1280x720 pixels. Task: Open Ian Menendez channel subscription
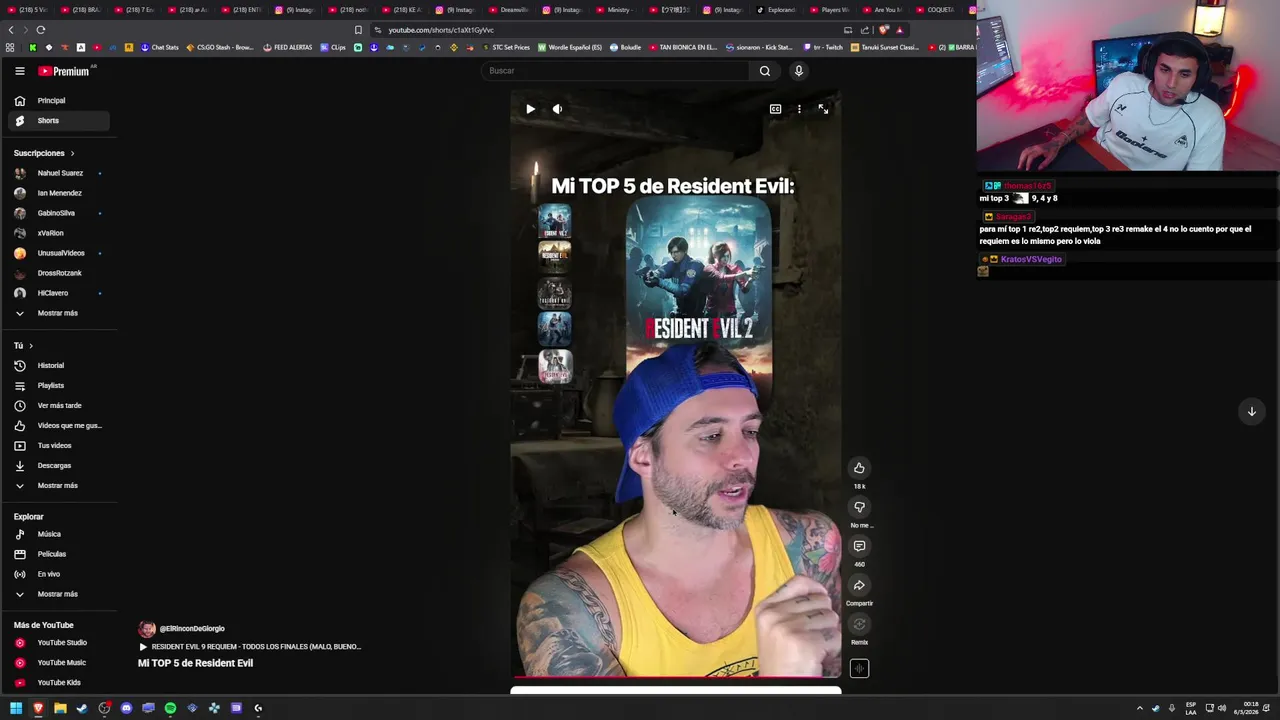(x=59, y=193)
